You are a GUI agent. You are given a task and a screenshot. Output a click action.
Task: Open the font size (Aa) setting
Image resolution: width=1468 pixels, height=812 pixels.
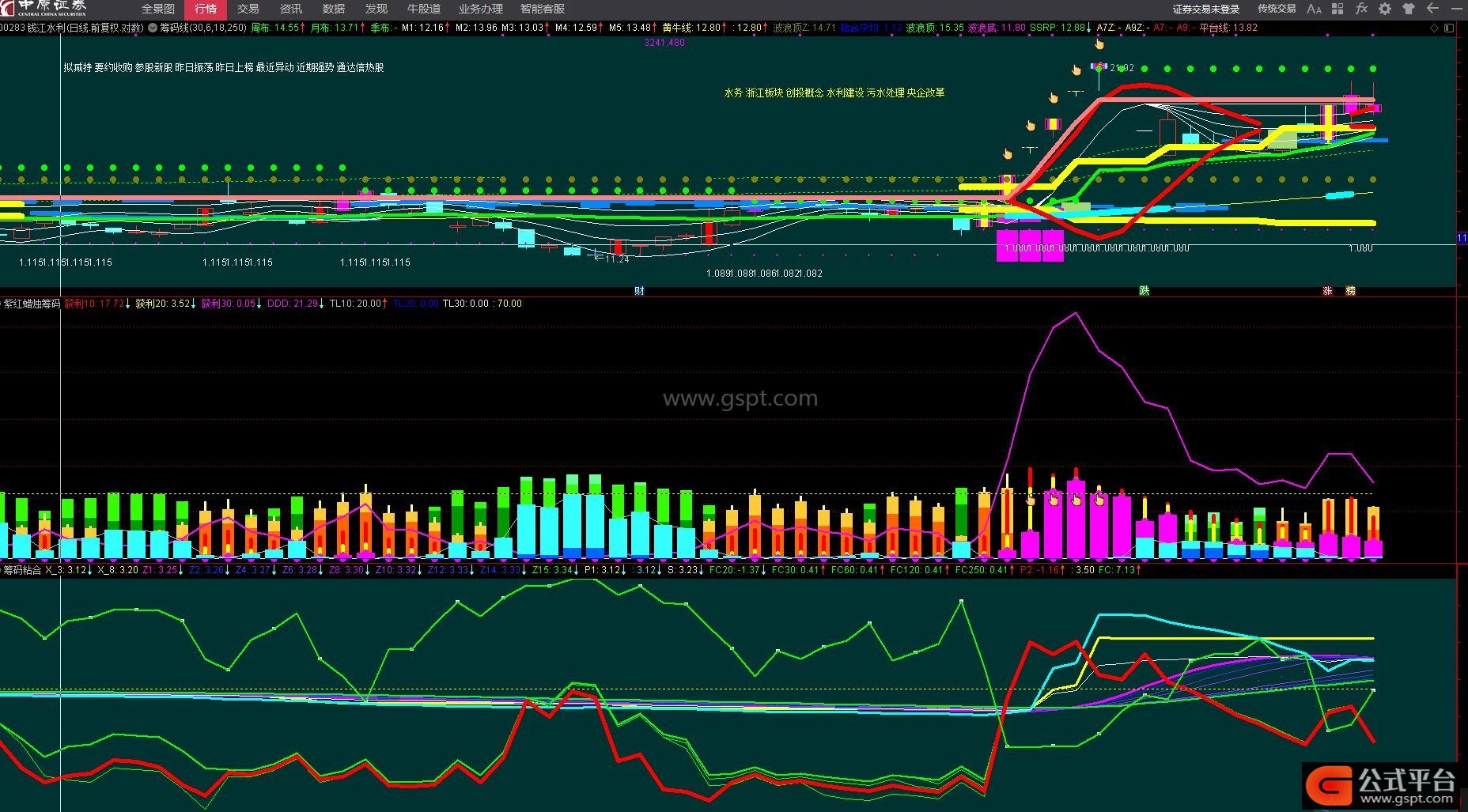[x=1314, y=9]
